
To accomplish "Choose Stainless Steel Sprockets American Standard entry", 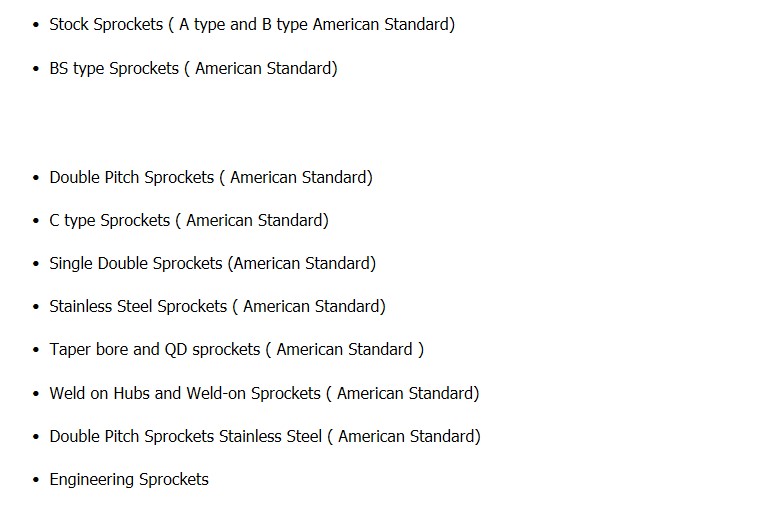I will [217, 307].
